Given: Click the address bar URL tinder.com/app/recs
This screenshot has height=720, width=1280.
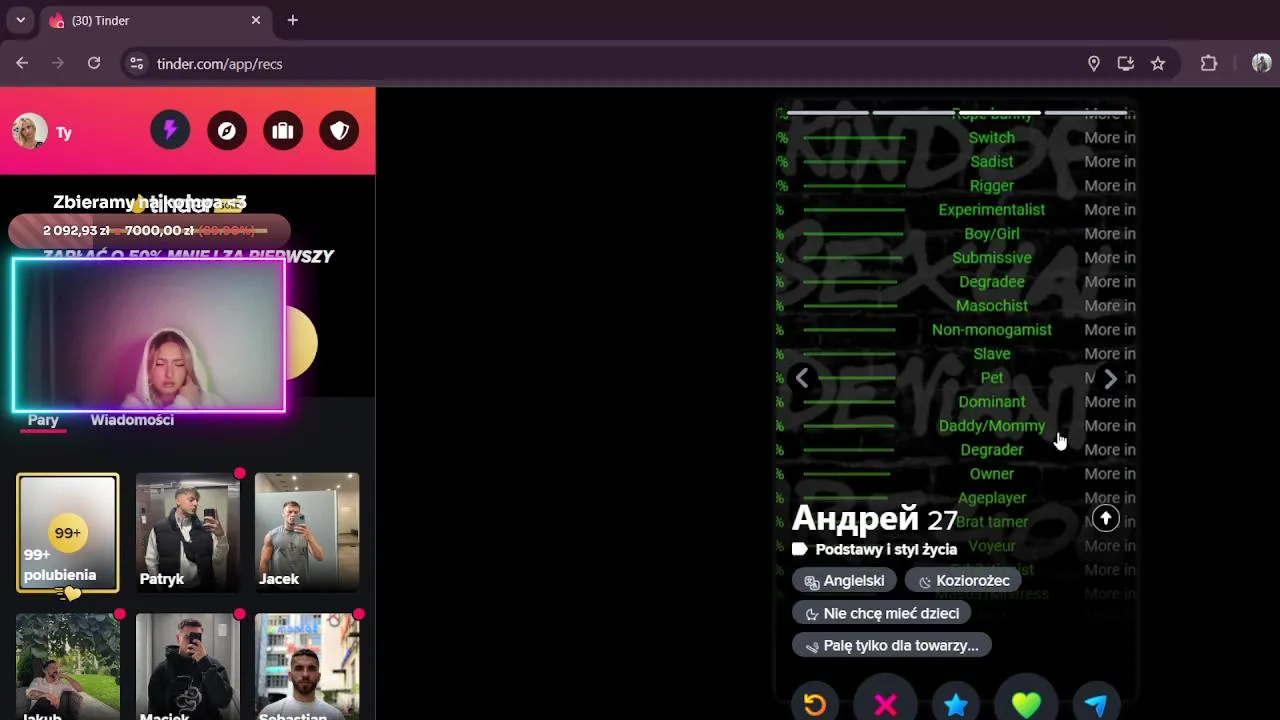Looking at the screenshot, I should click(x=219, y=63).
